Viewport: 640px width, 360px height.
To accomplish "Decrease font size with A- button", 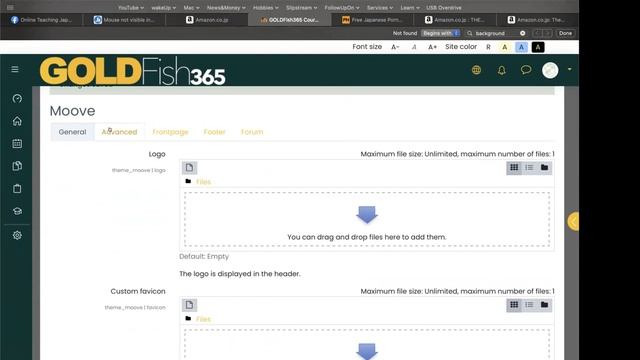I will click(395, 47).
